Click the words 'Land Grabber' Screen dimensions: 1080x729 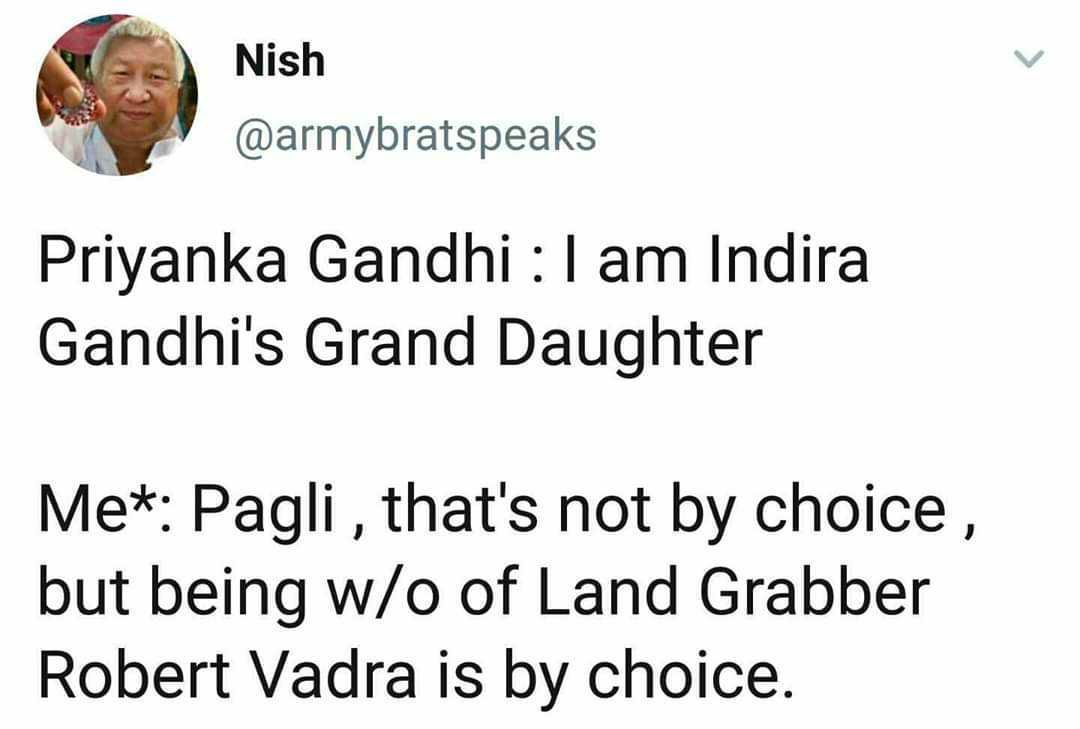[733, 593]
